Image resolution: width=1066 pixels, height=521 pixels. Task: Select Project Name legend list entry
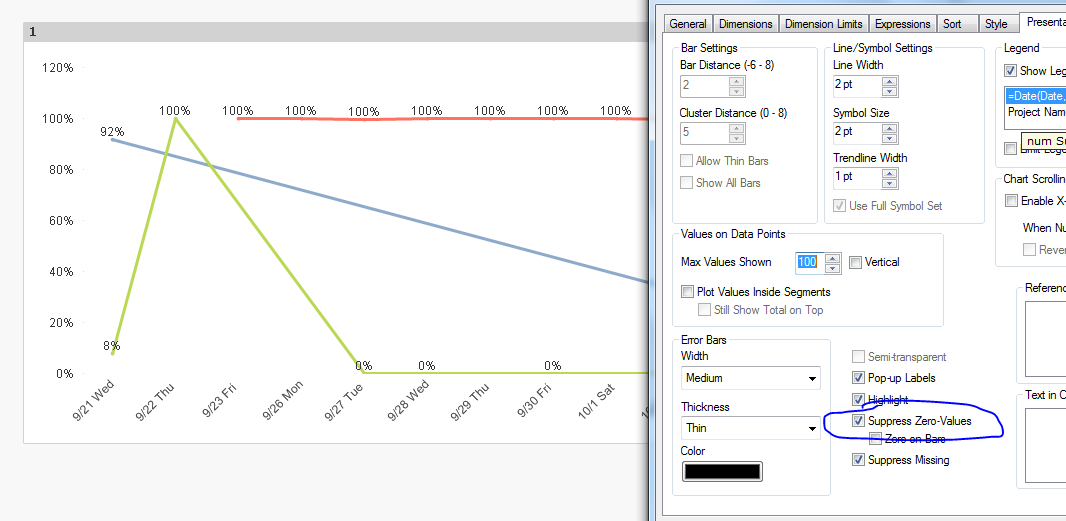coord(1036,112)
